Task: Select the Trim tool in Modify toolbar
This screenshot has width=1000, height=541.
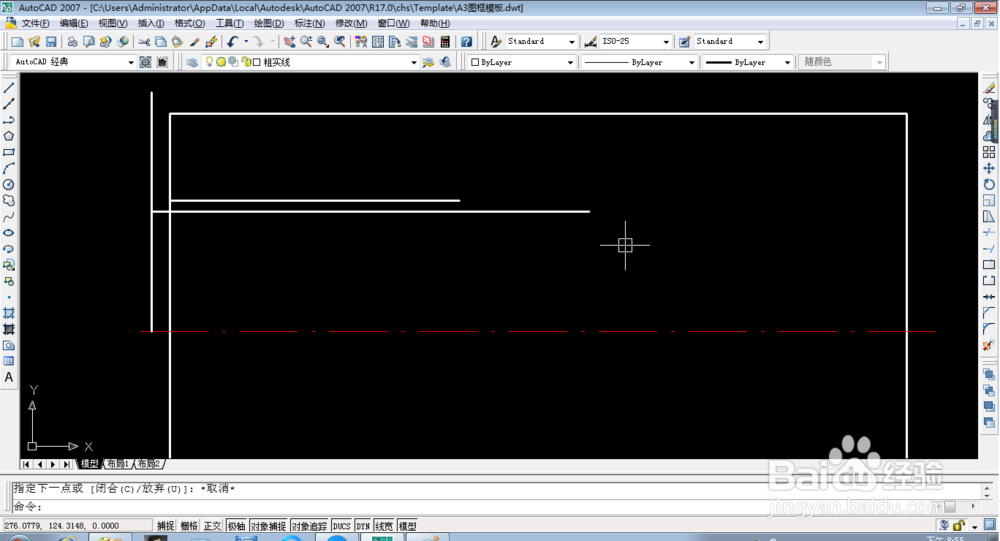Action: [x=989, y=233]
